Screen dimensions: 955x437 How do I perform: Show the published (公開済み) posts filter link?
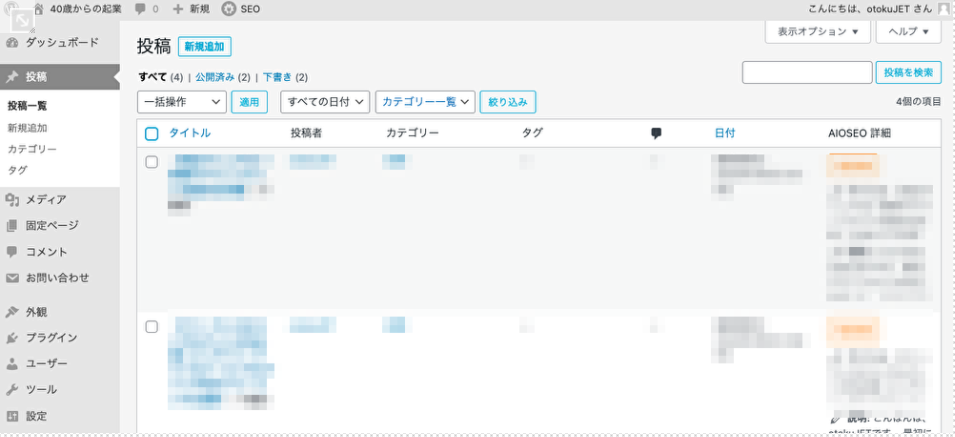point(216,77)
